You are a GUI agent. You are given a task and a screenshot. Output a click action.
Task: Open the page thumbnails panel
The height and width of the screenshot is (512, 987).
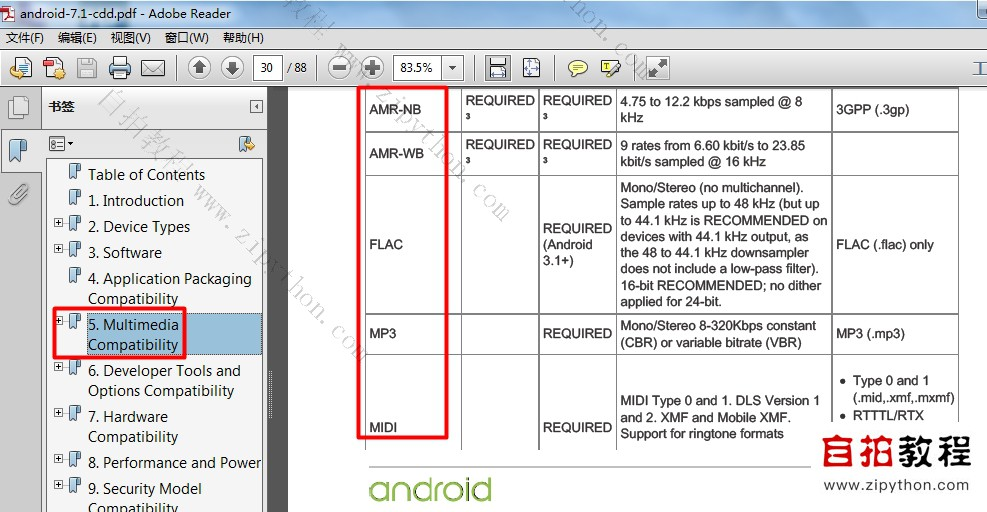pyautogui.click(x=19, y=106)
